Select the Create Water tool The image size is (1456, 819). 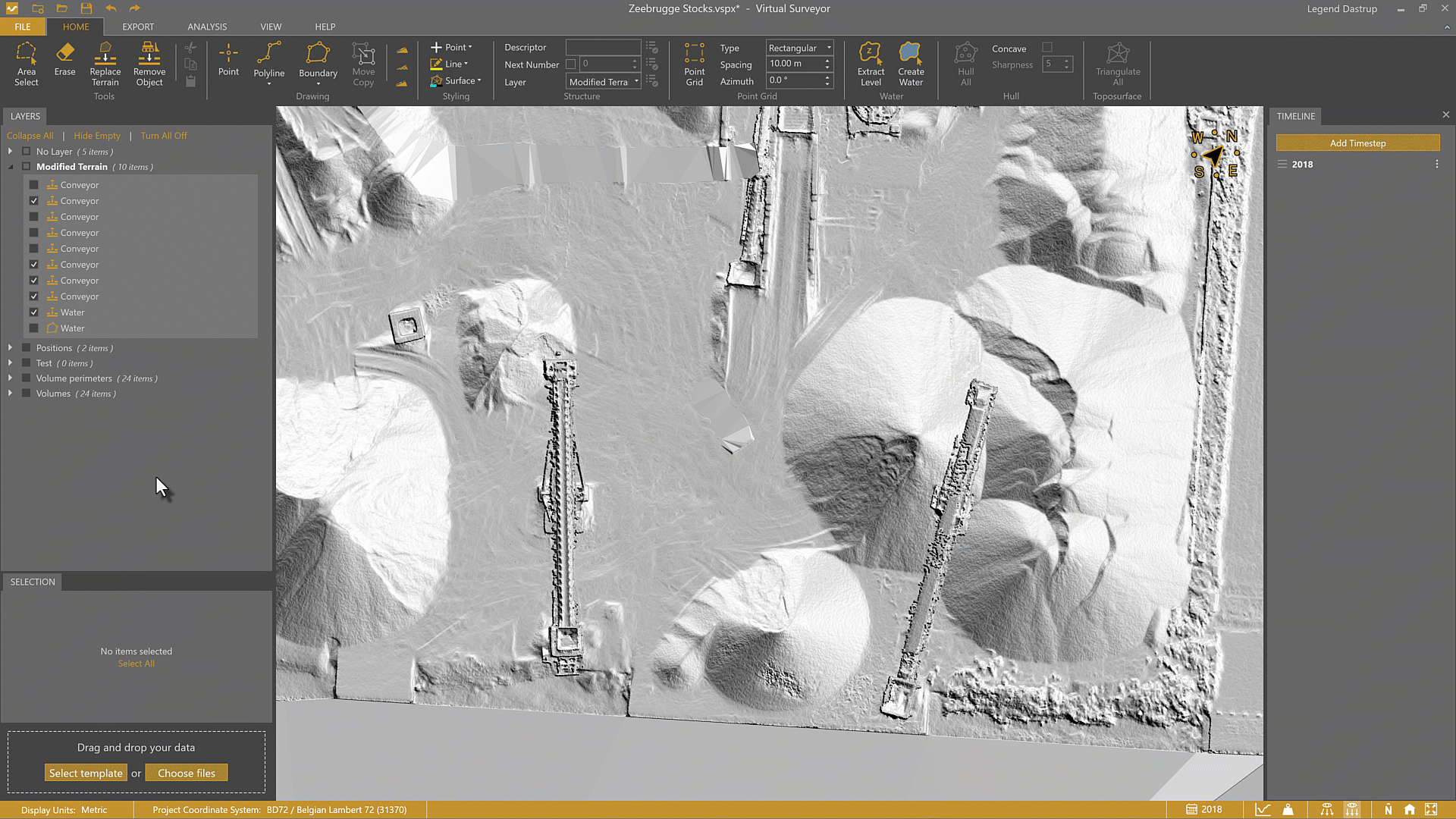click(x=911, y=64)
